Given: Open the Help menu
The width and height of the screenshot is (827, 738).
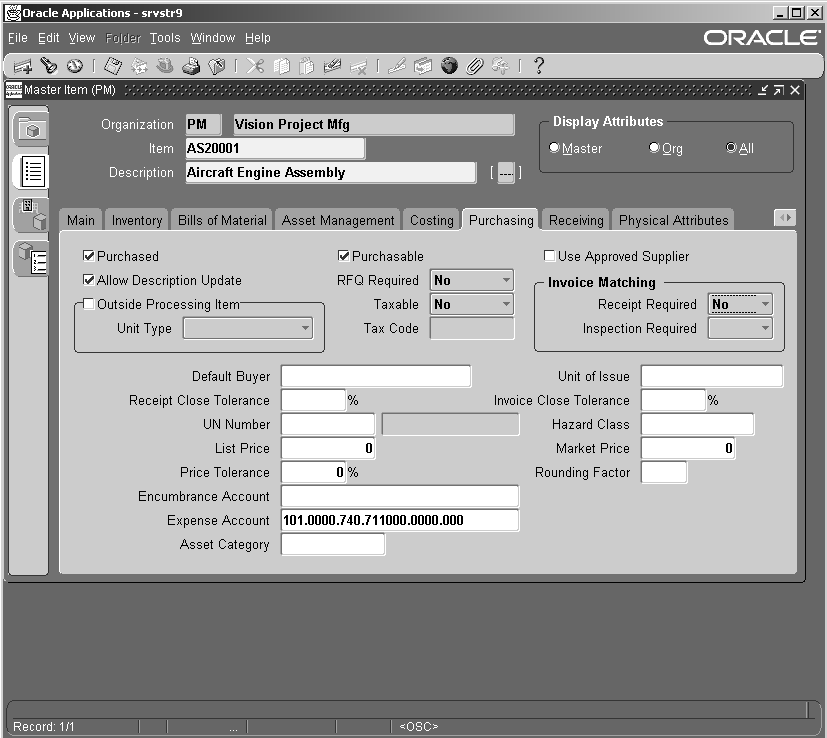Looking at the screenshot, I should [257, 38].
